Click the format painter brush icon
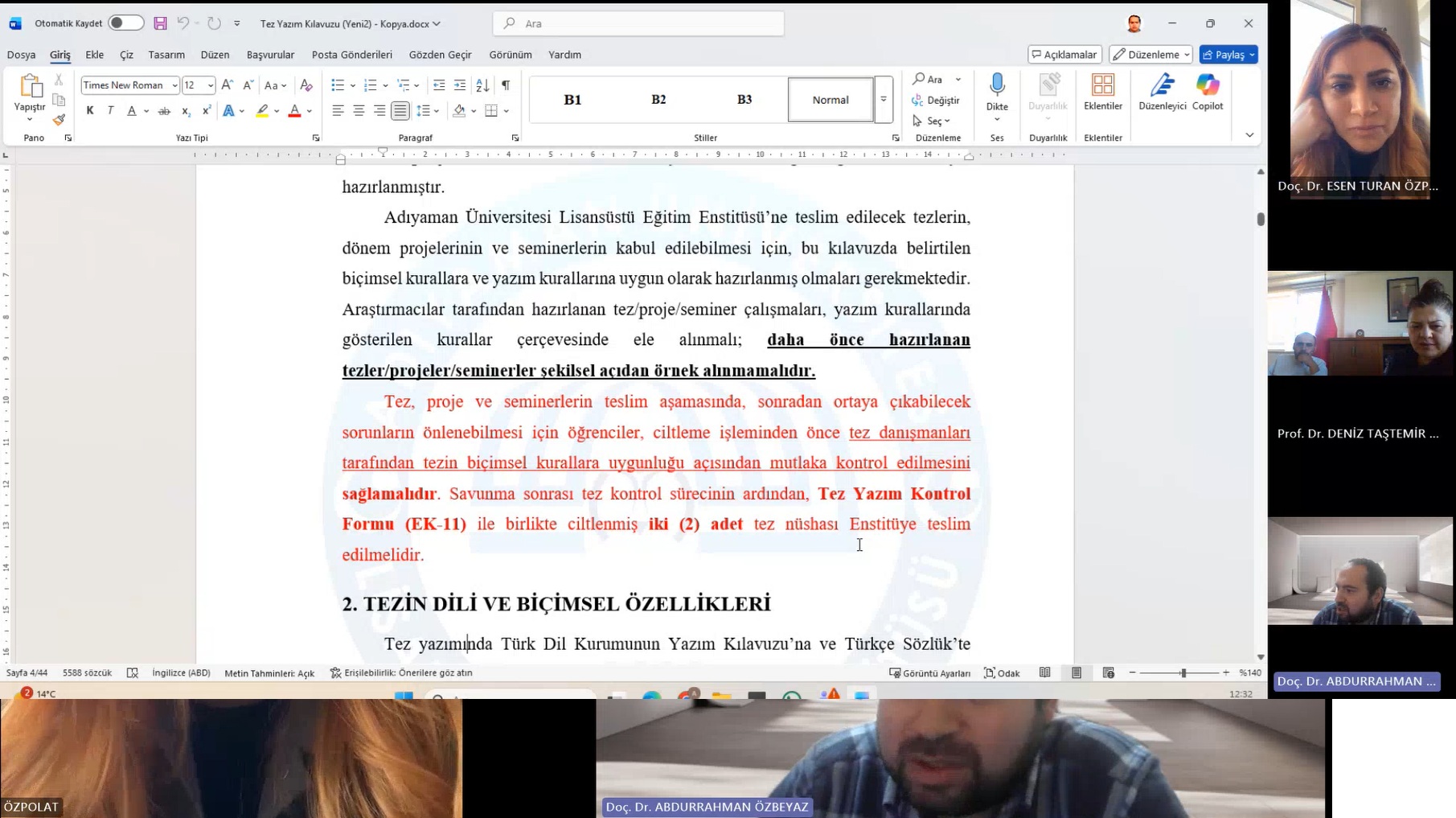The image size is (1456, 818). point(59,120)
